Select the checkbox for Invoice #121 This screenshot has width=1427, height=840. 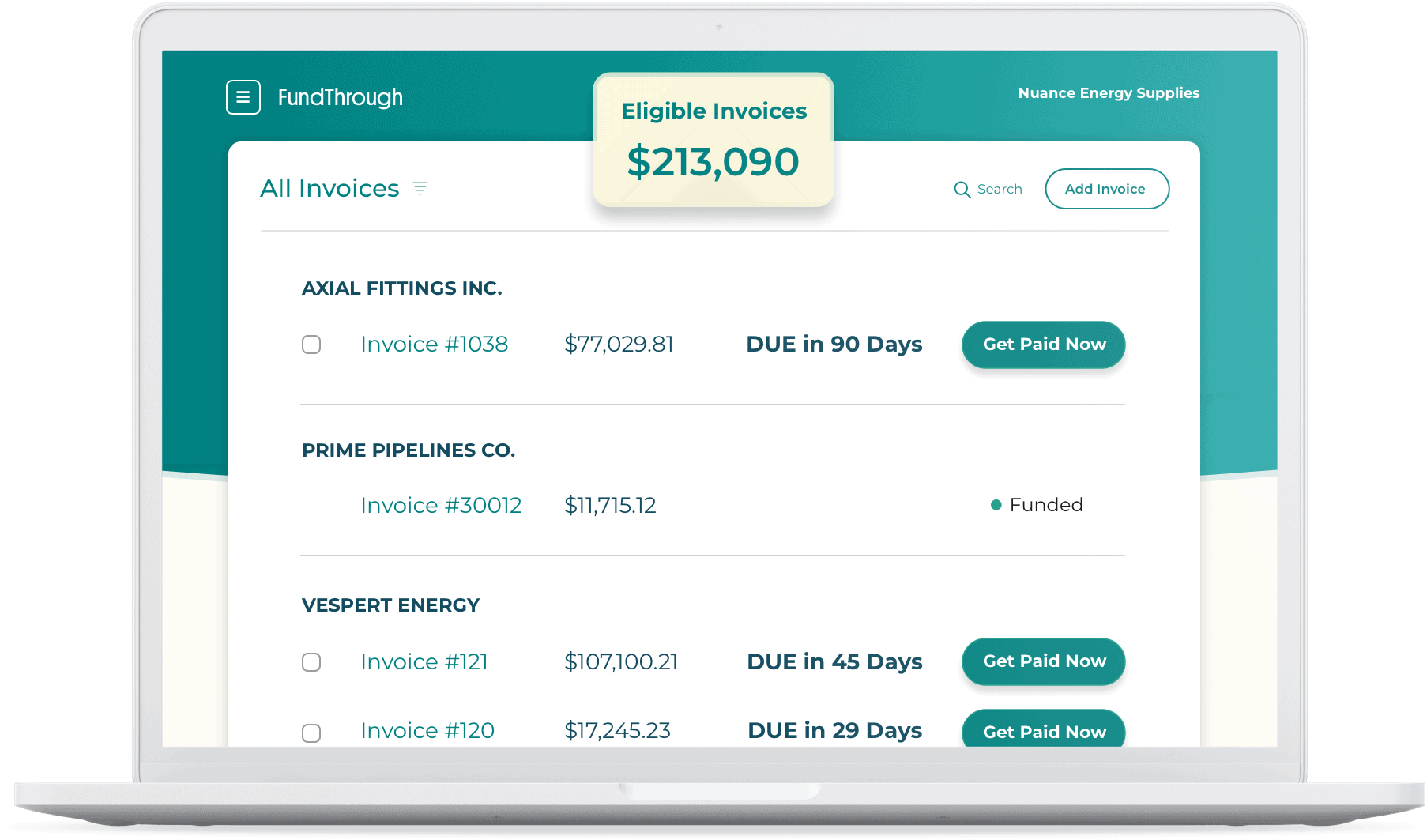[x=311, y=662]
